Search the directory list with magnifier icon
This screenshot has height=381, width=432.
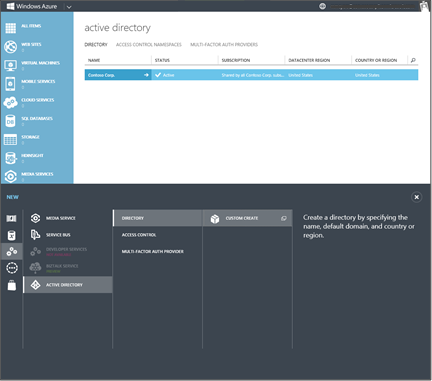click(413, 60)
